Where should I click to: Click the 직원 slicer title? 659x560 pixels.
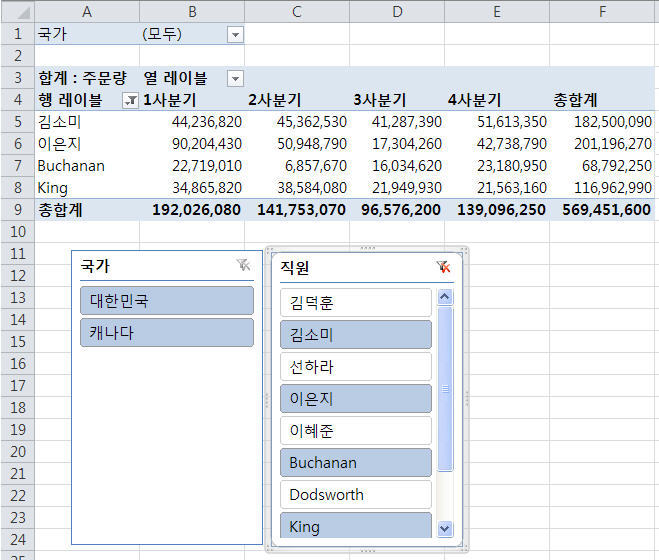(x=294, y=267)
